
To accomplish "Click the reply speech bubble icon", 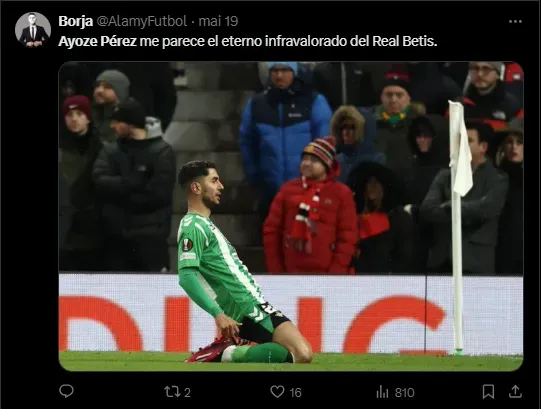I will point(66,391).
